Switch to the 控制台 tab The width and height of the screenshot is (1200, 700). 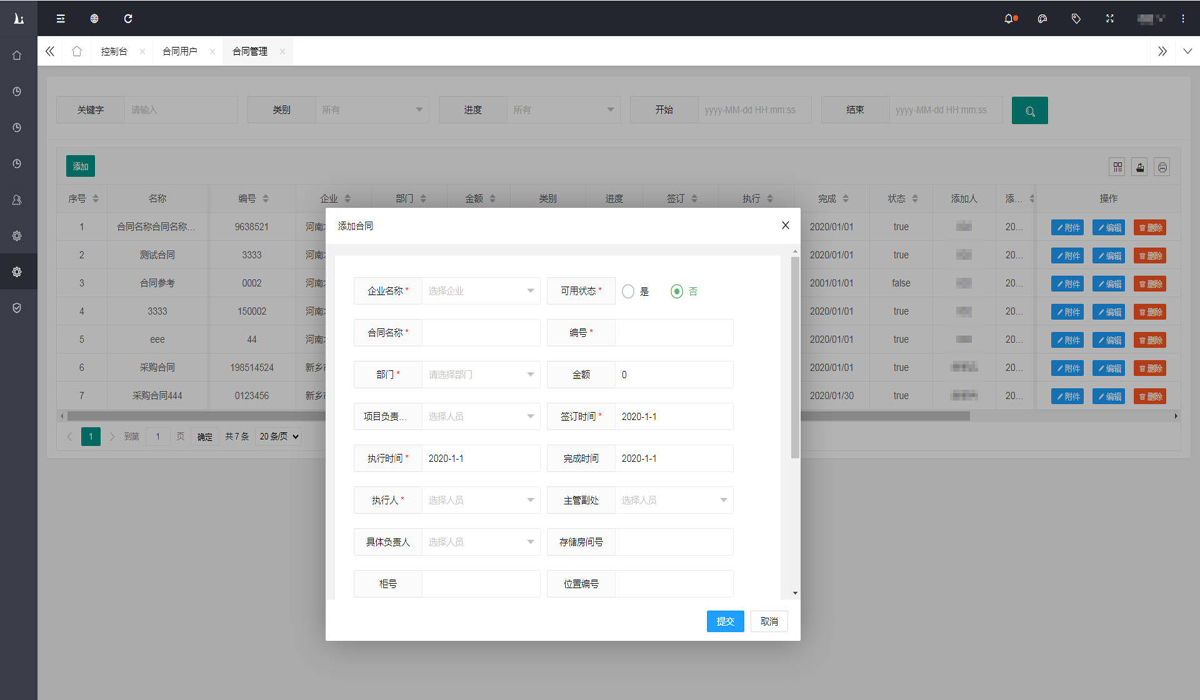[x=114, y=51]
